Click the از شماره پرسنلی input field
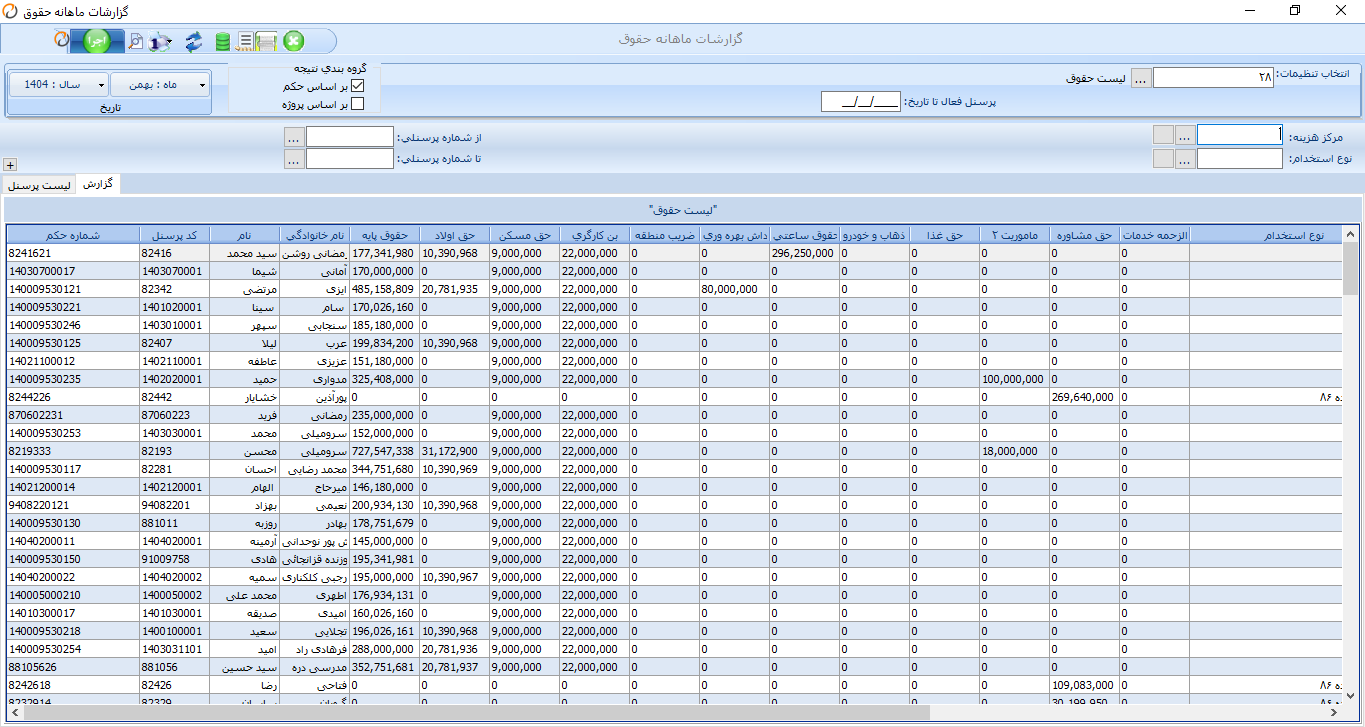1365x727 pixels. coord(350,137)
